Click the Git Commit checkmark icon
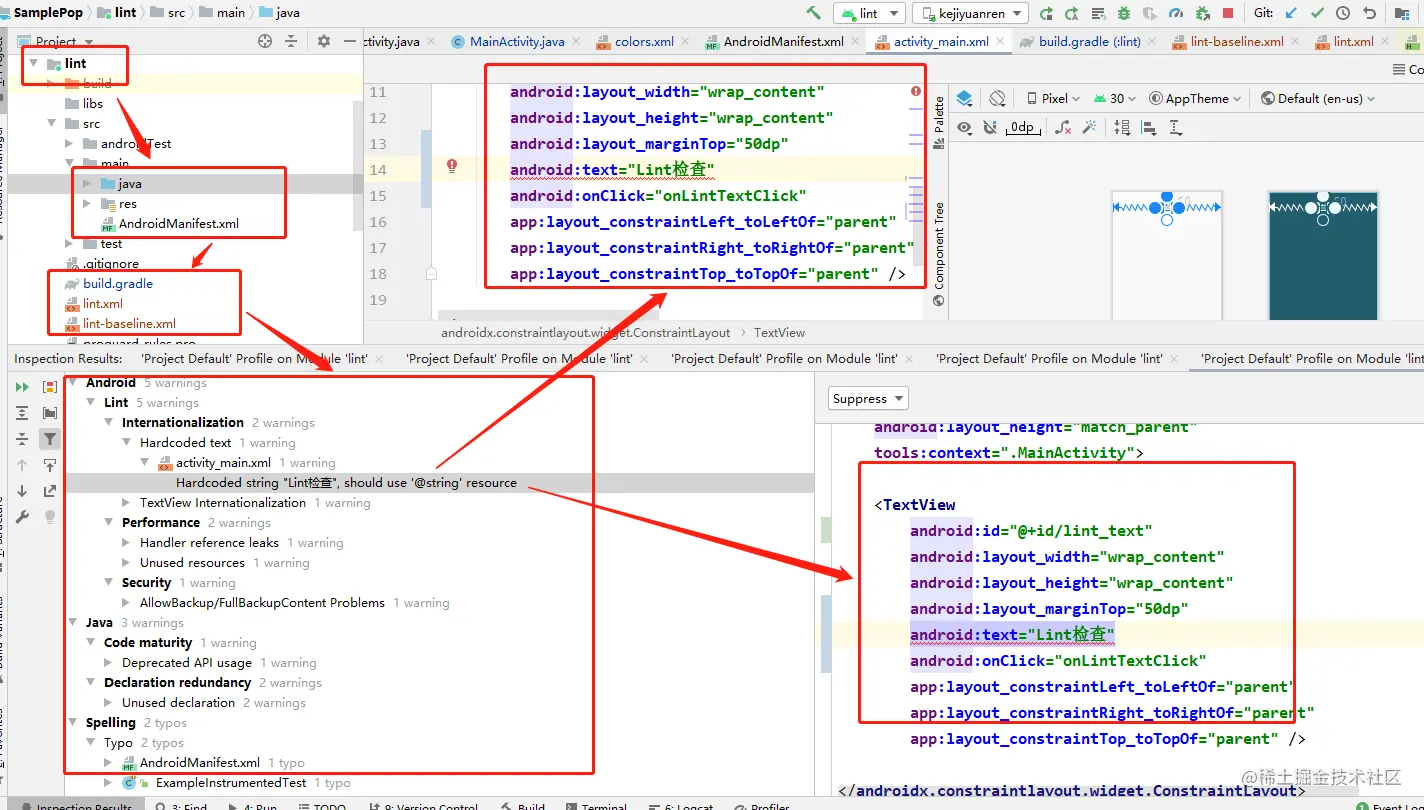This screenshot has height=810, width=1424. tap(1317, 13)
